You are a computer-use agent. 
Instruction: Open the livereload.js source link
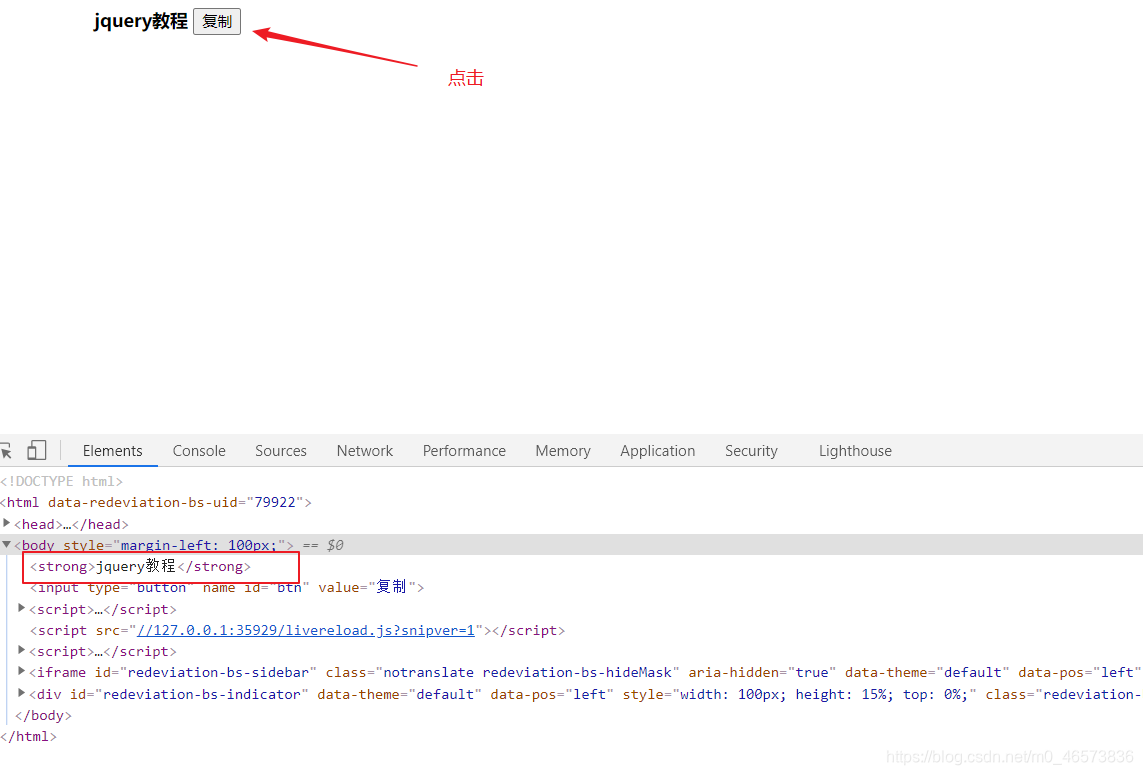(305, 630)
